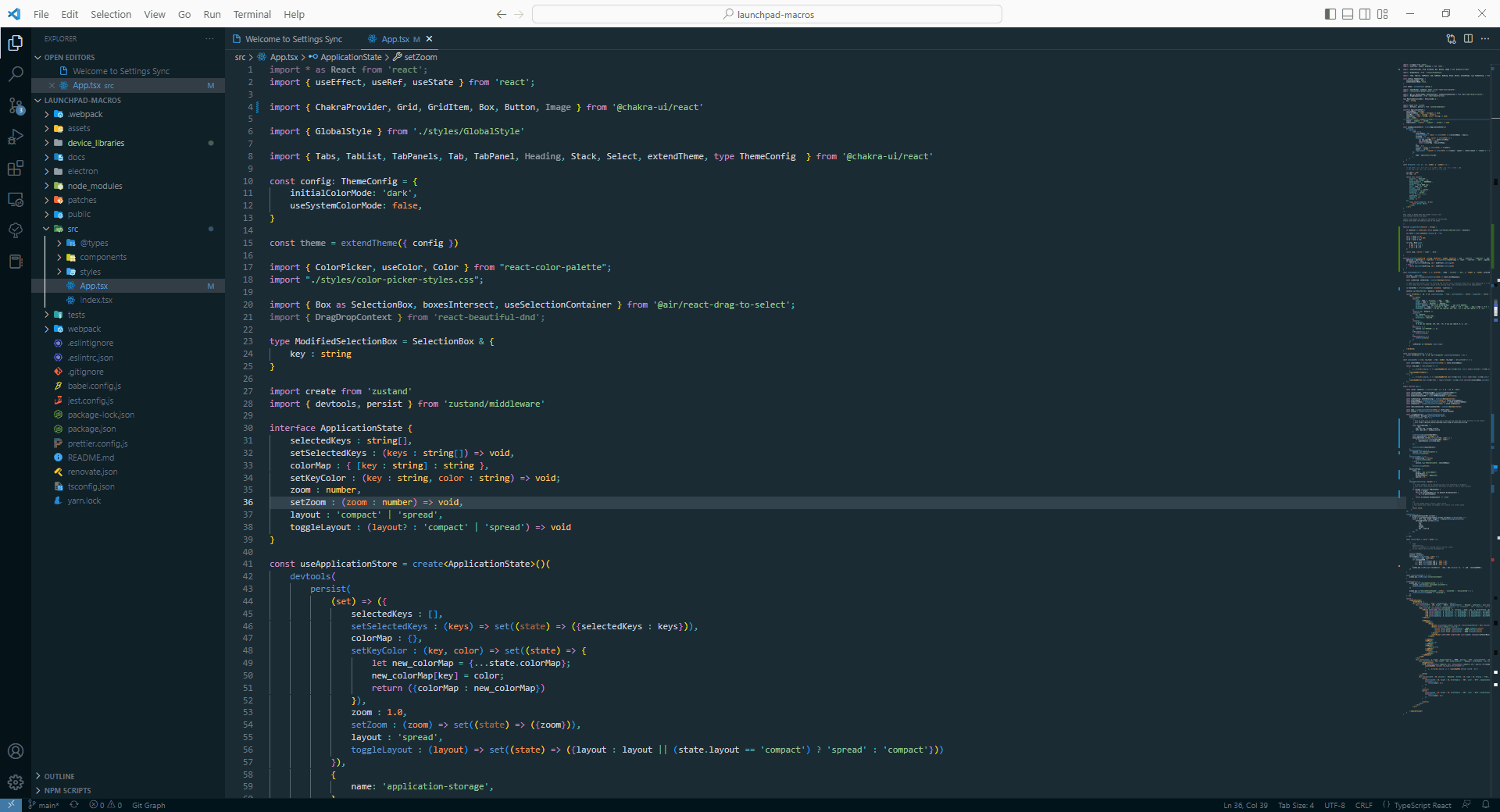Open the Extensions view

(x=16, y=168)
